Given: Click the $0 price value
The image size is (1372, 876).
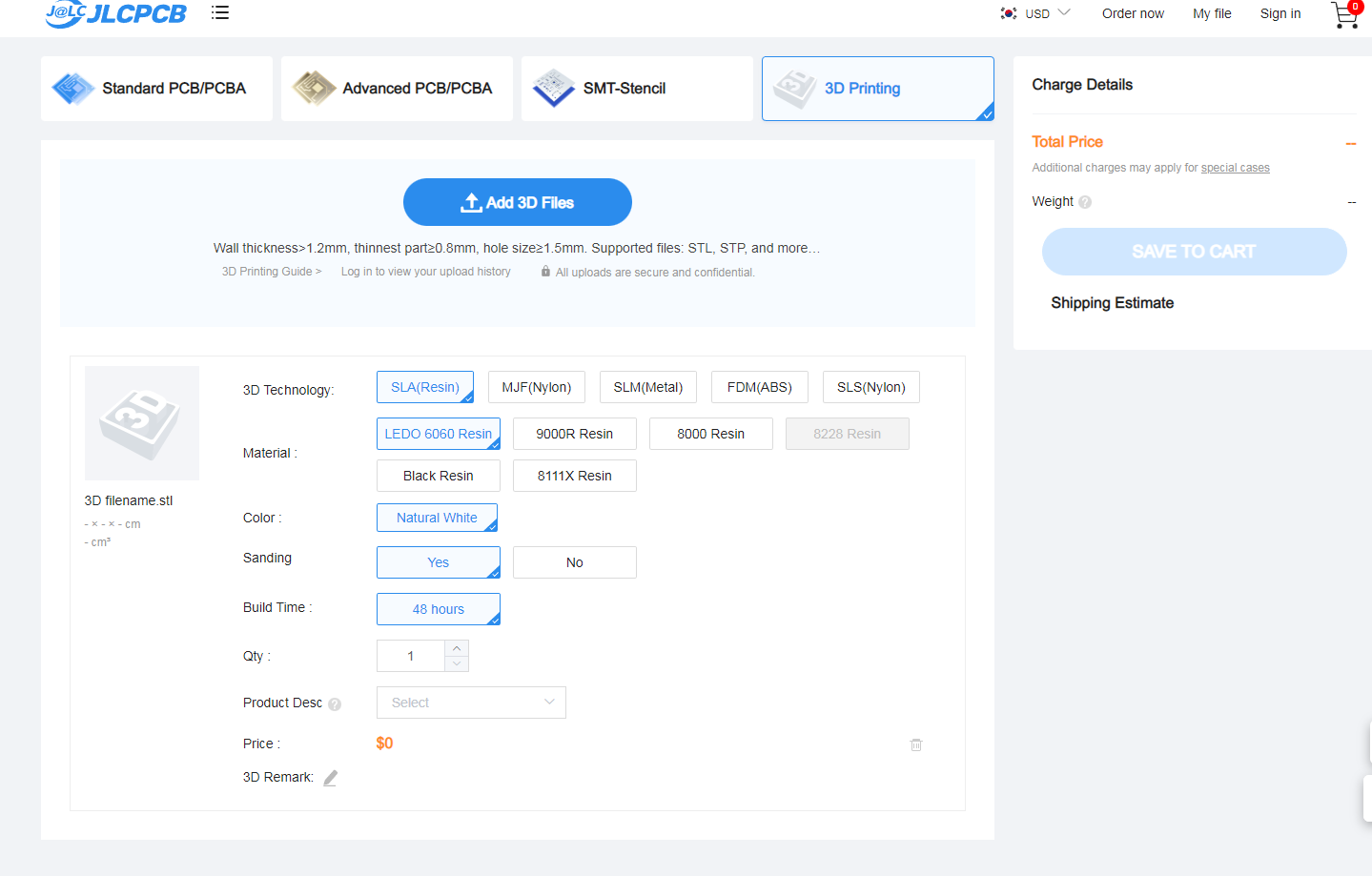Looking at the screenshot, I should pyautogui.click(x=384, y=744).
